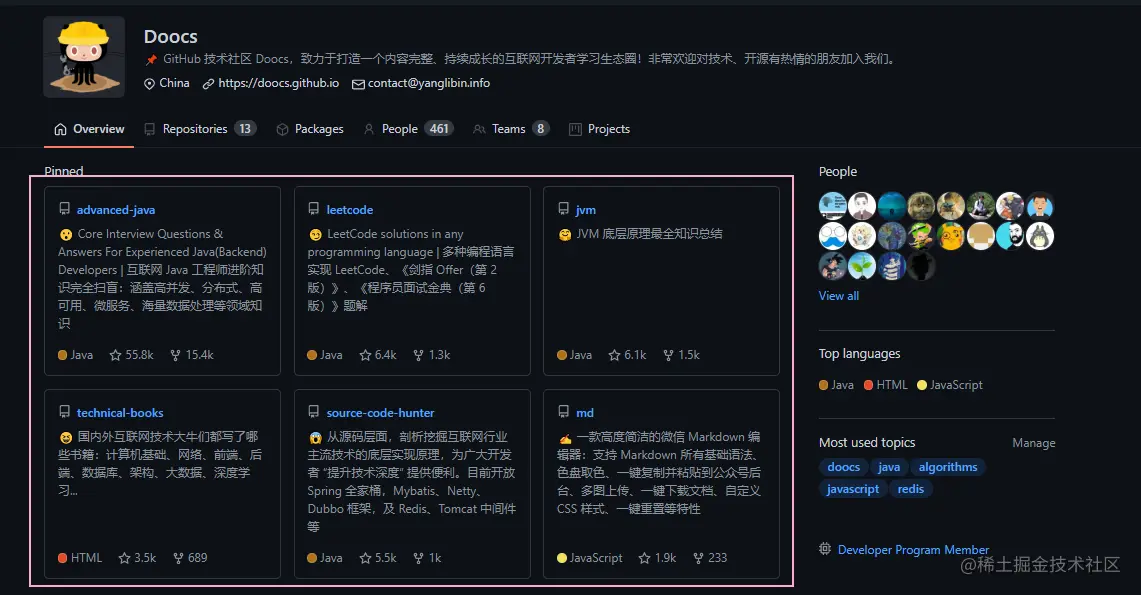Click the Developer Program gear icon
The image size is (1141, 595).
[x=824, y=548]
